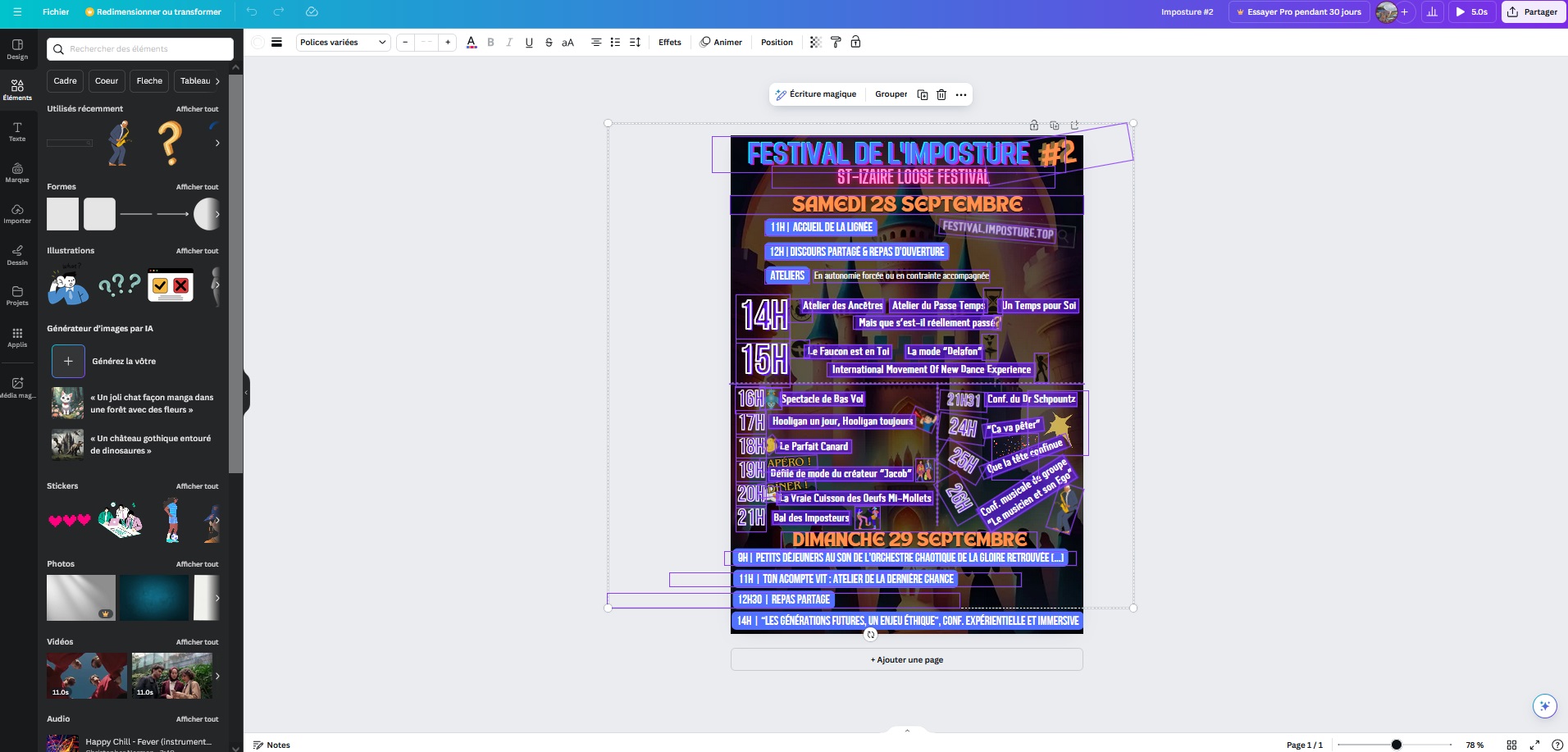This screenshot has width=1568, height=752.
Task: Toggle underline formatting
Action: point(529,43)
